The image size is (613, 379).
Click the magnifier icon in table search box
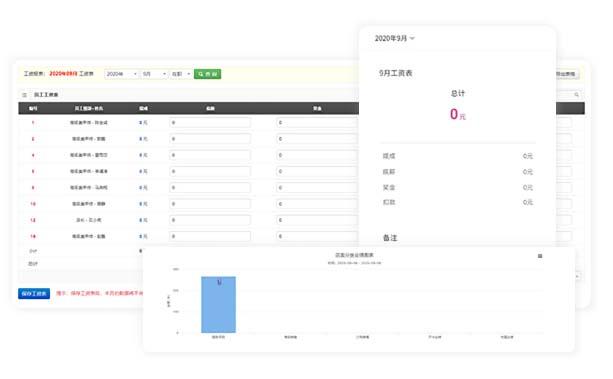576,95
